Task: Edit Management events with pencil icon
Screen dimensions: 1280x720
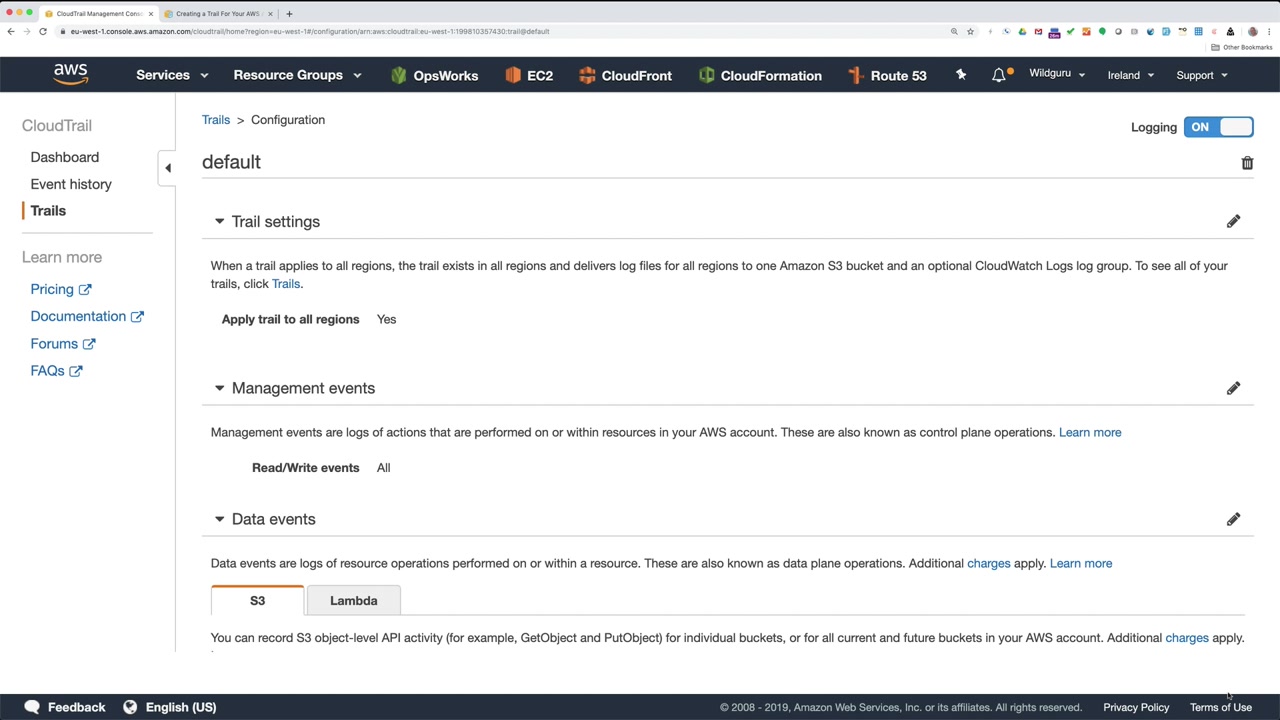Action: tap(1233, 388)
